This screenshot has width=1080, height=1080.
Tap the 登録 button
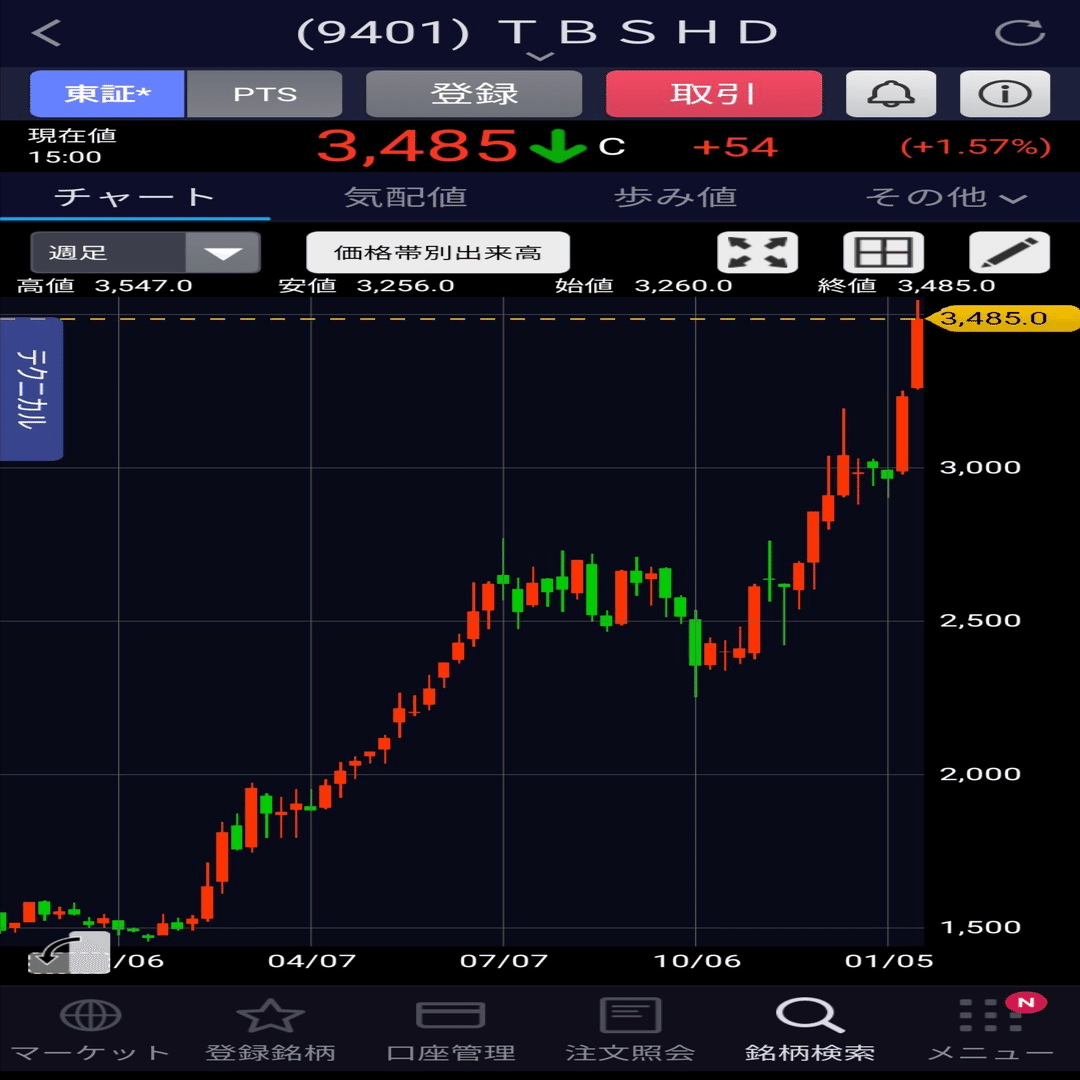click(474, 94)
